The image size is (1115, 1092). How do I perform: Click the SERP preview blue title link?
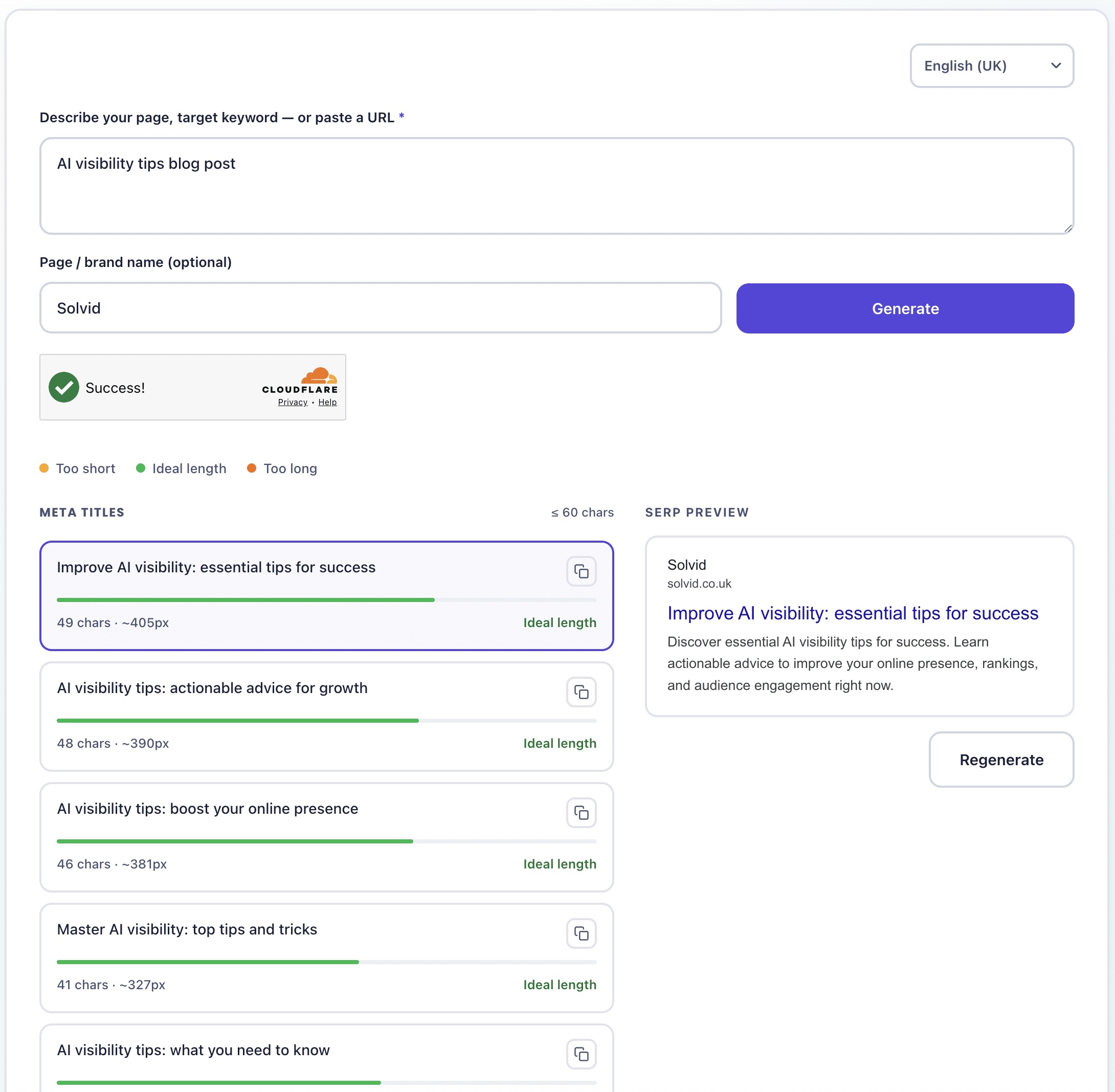(x=853, y=613)
